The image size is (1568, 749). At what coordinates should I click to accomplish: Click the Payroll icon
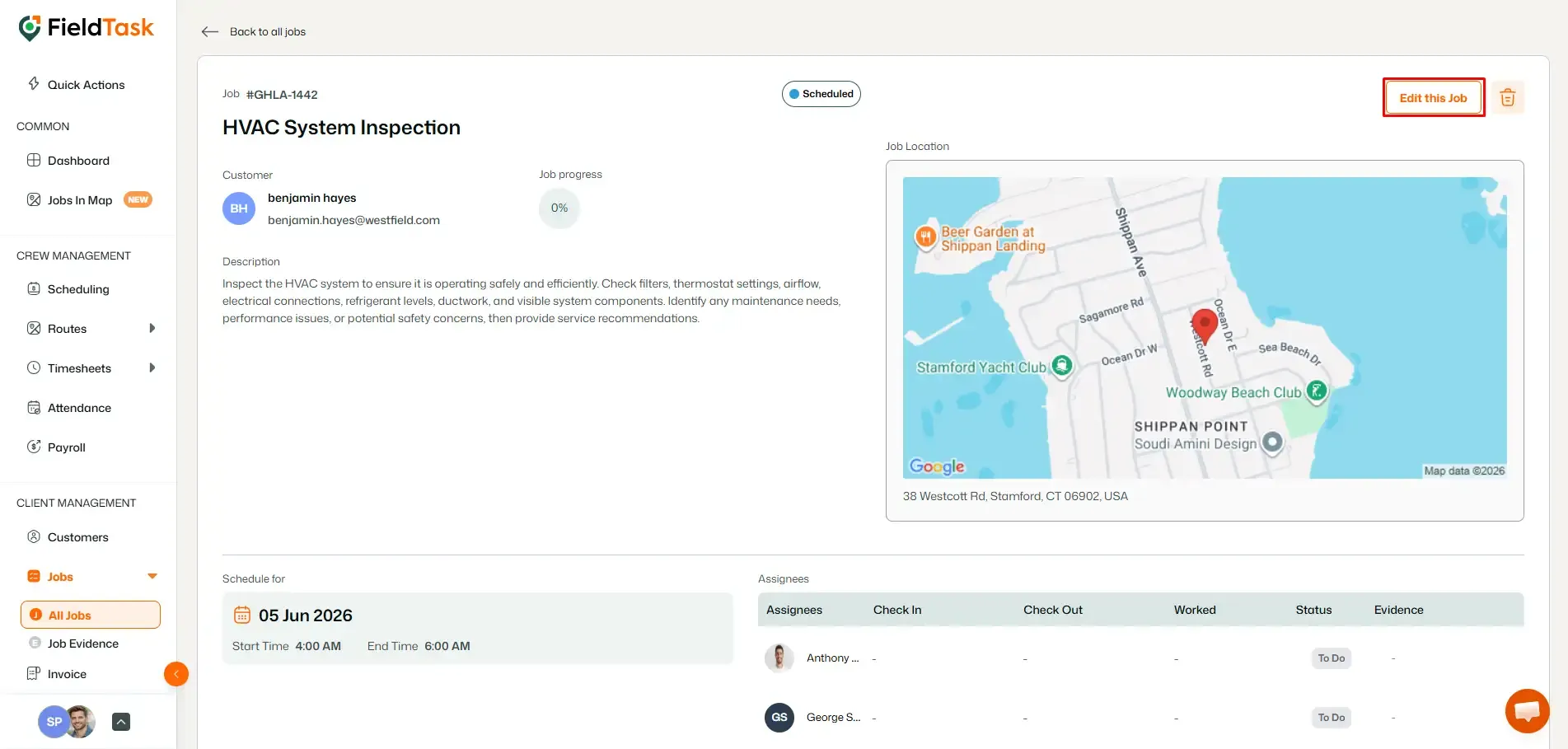(34, 447)
